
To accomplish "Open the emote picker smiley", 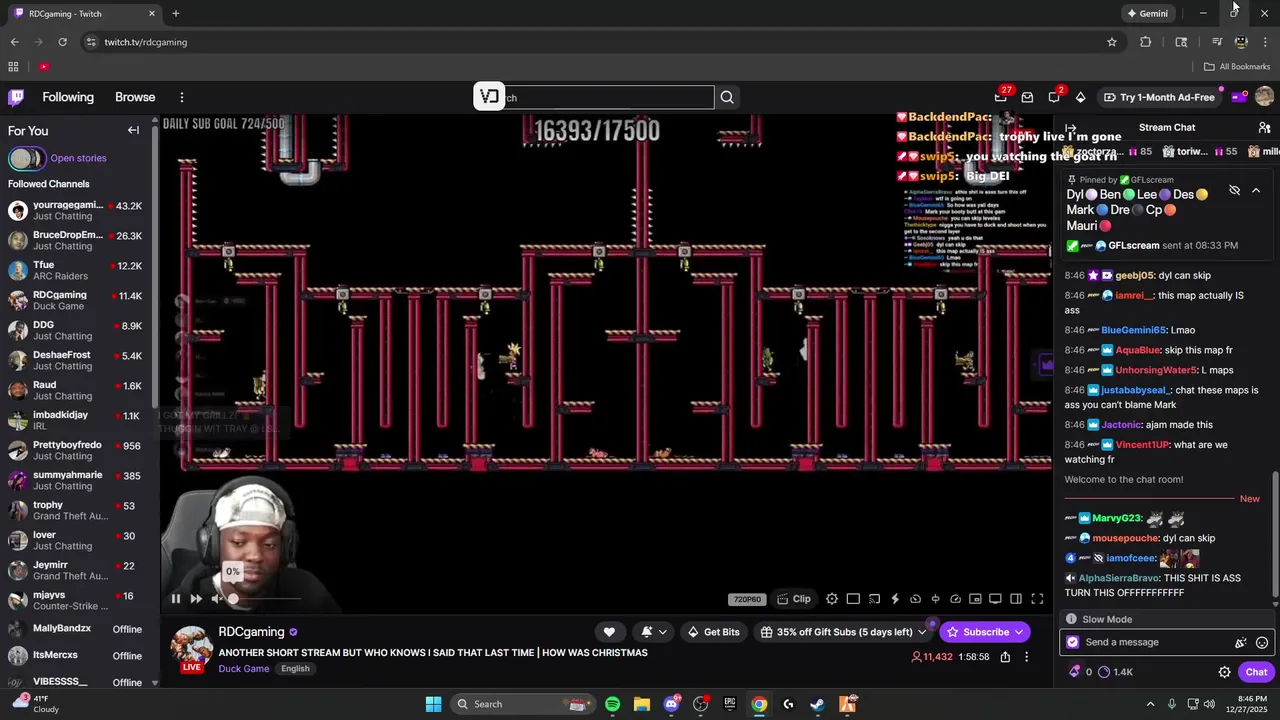I will (1262, 643).
